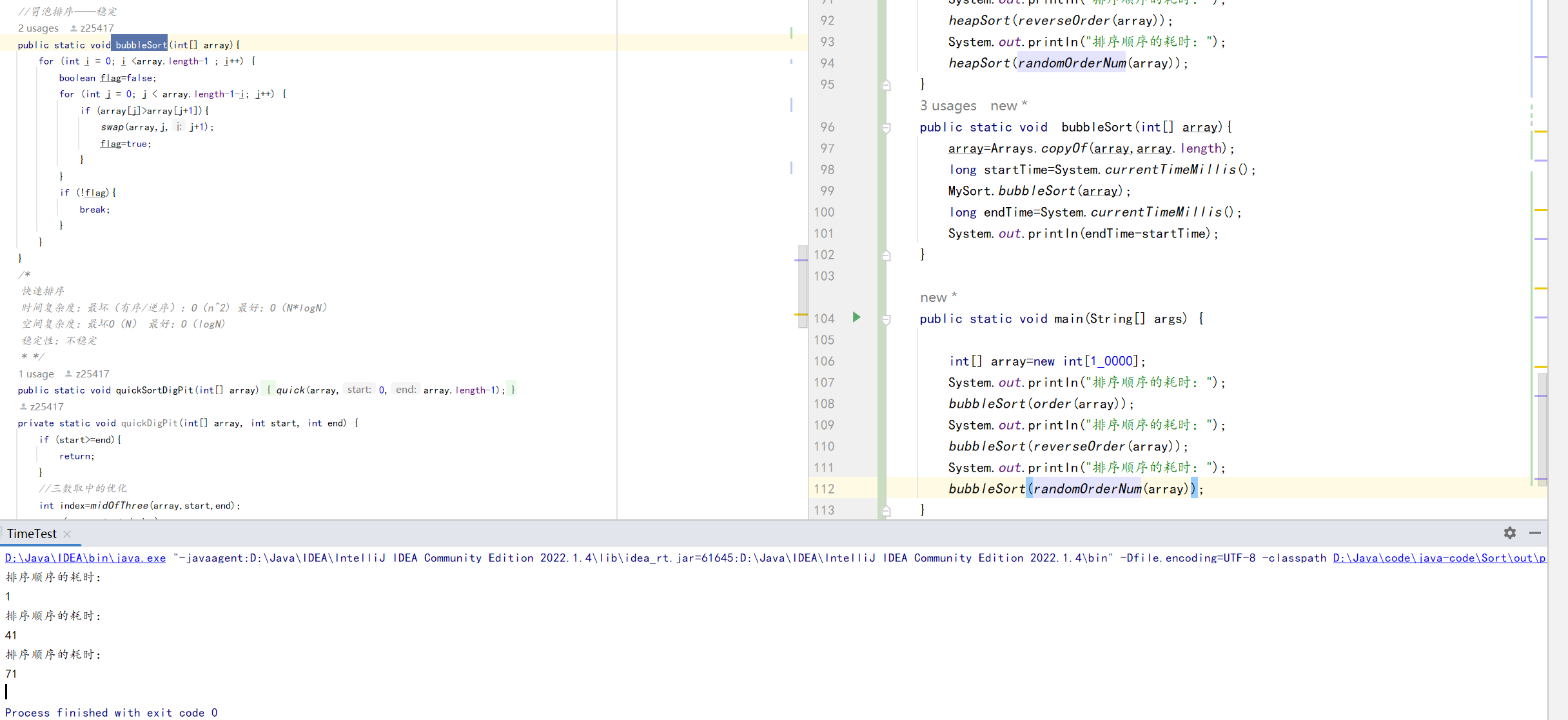Click fold end marker at line 95
Viewport: 1568px width, 720px height.
pyautogui.click(x=886, y=85)
